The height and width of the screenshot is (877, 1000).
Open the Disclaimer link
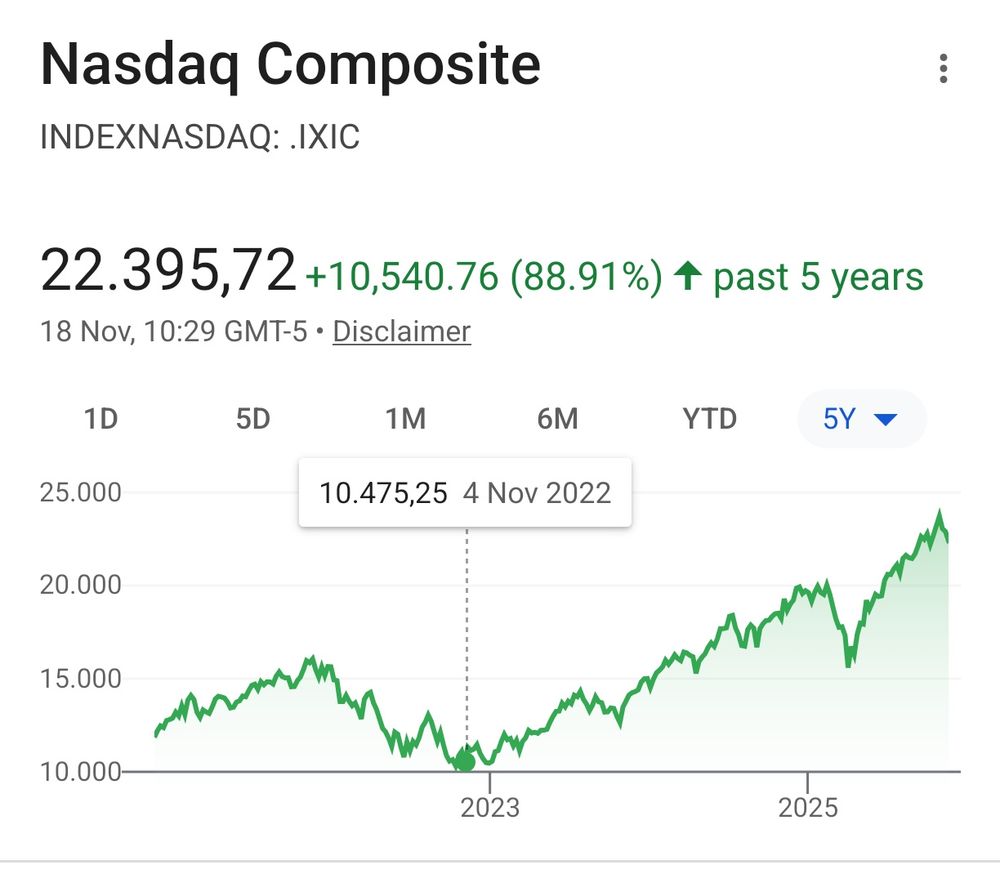(401, 331)
